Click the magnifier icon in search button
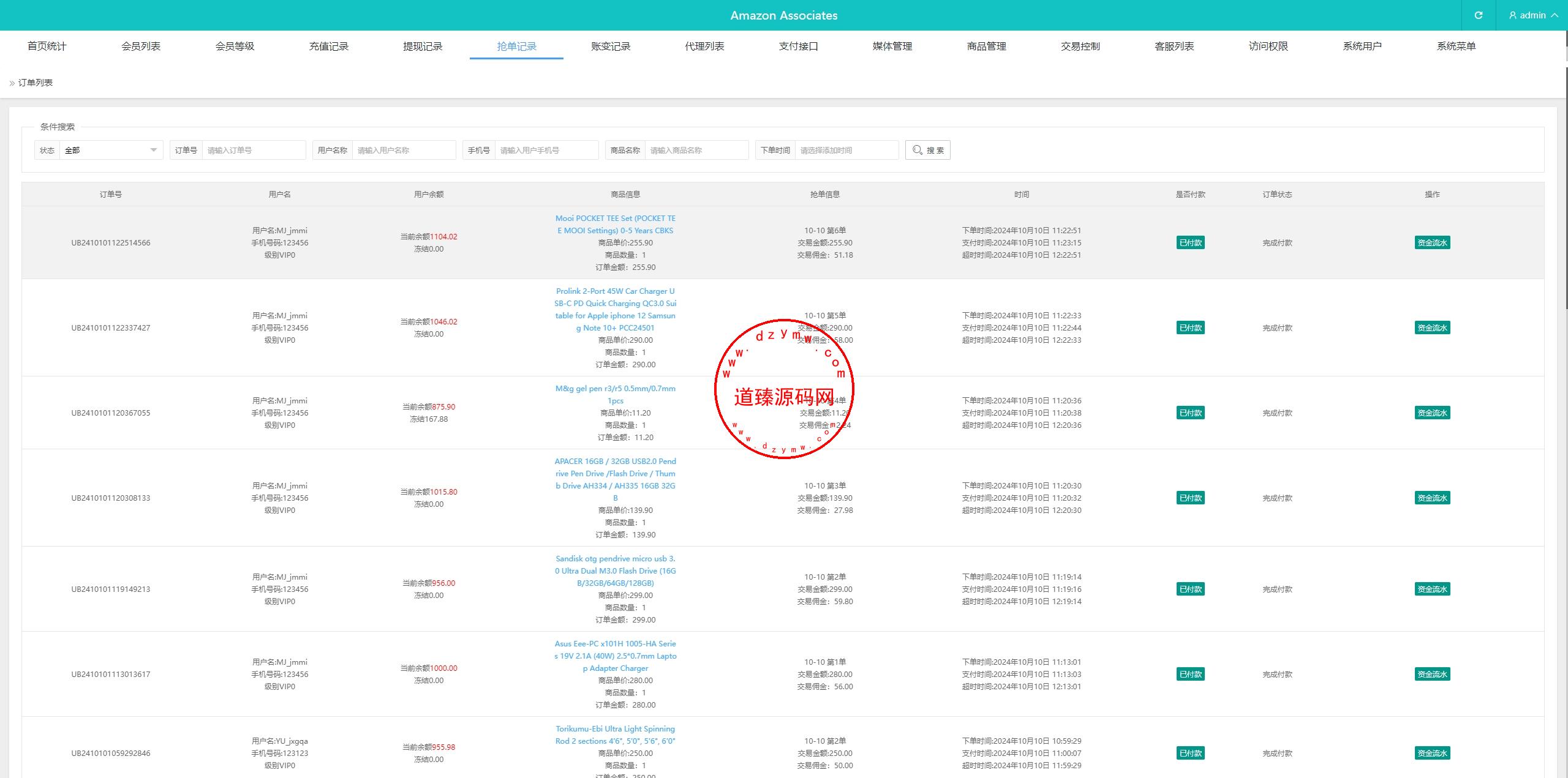Screen dimensions: 1568x778 pos(917,150)
